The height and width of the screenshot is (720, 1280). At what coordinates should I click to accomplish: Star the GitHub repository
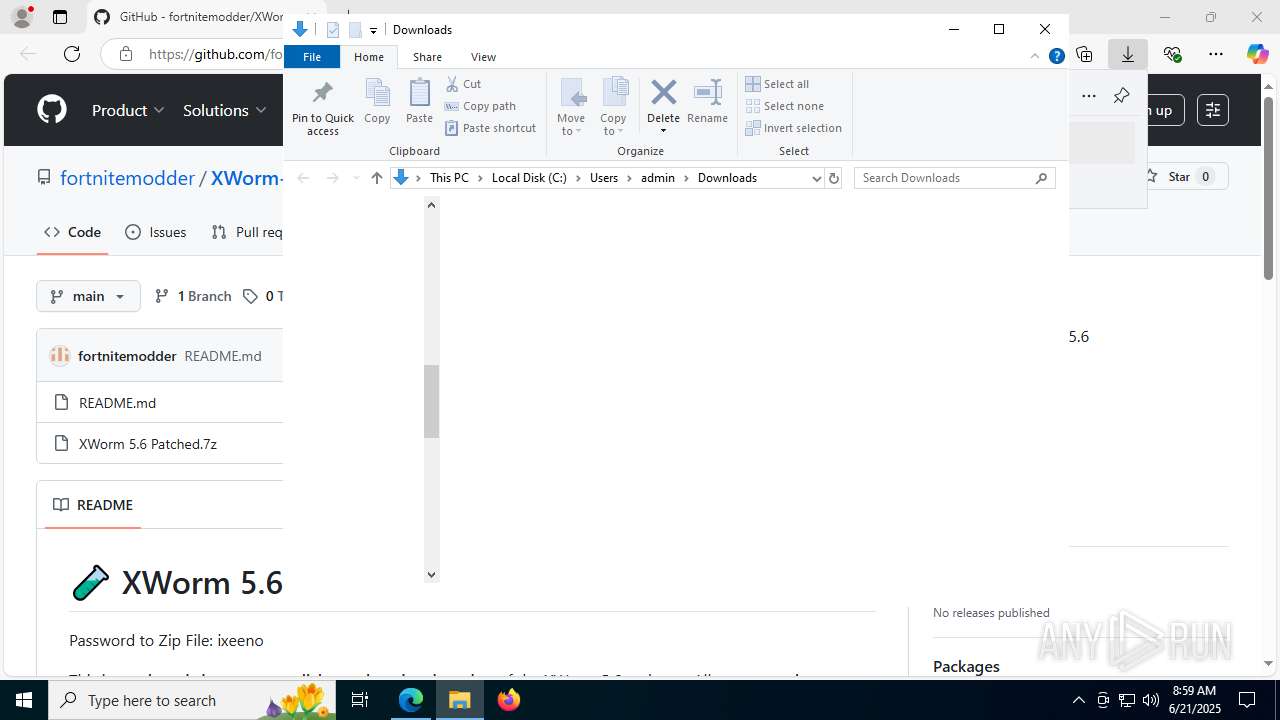click(x=1184, y=177)
